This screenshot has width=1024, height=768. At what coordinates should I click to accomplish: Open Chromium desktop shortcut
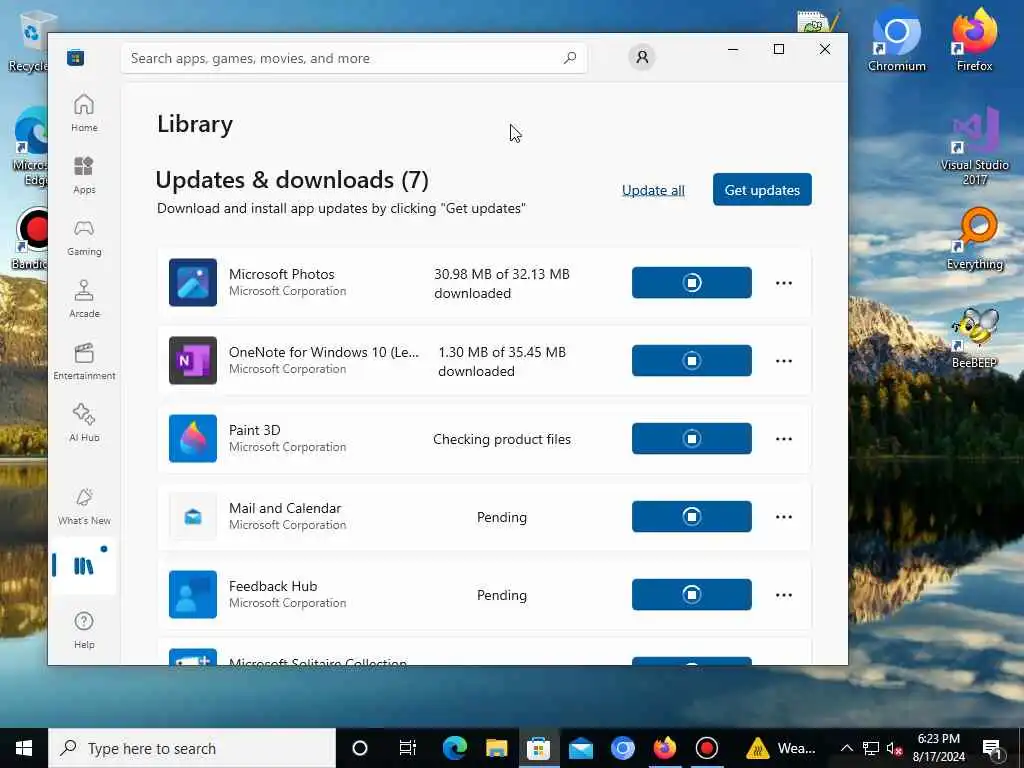pos(897,39)
